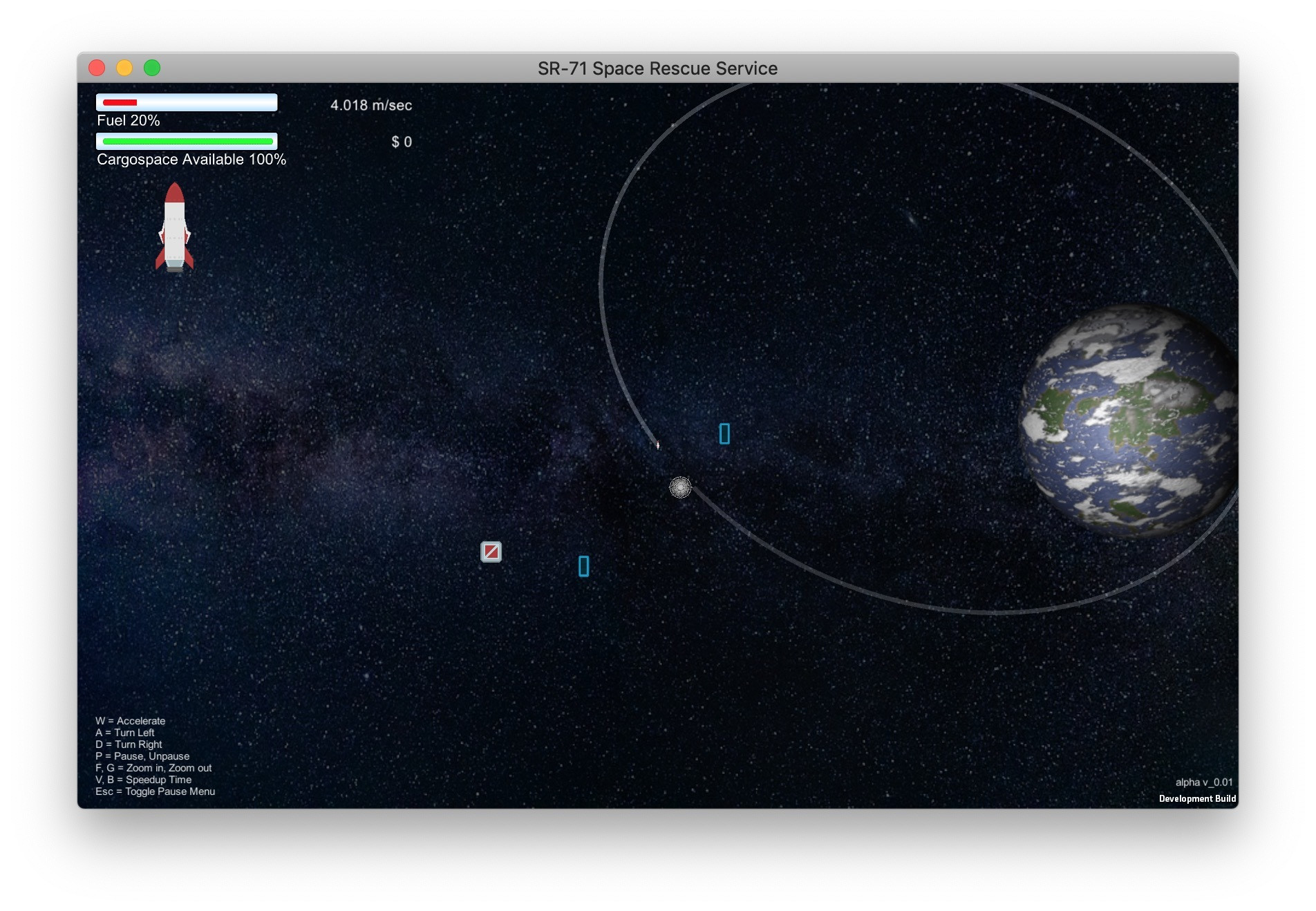Click the 'A = Turn Left' help line

coord(125,733)
